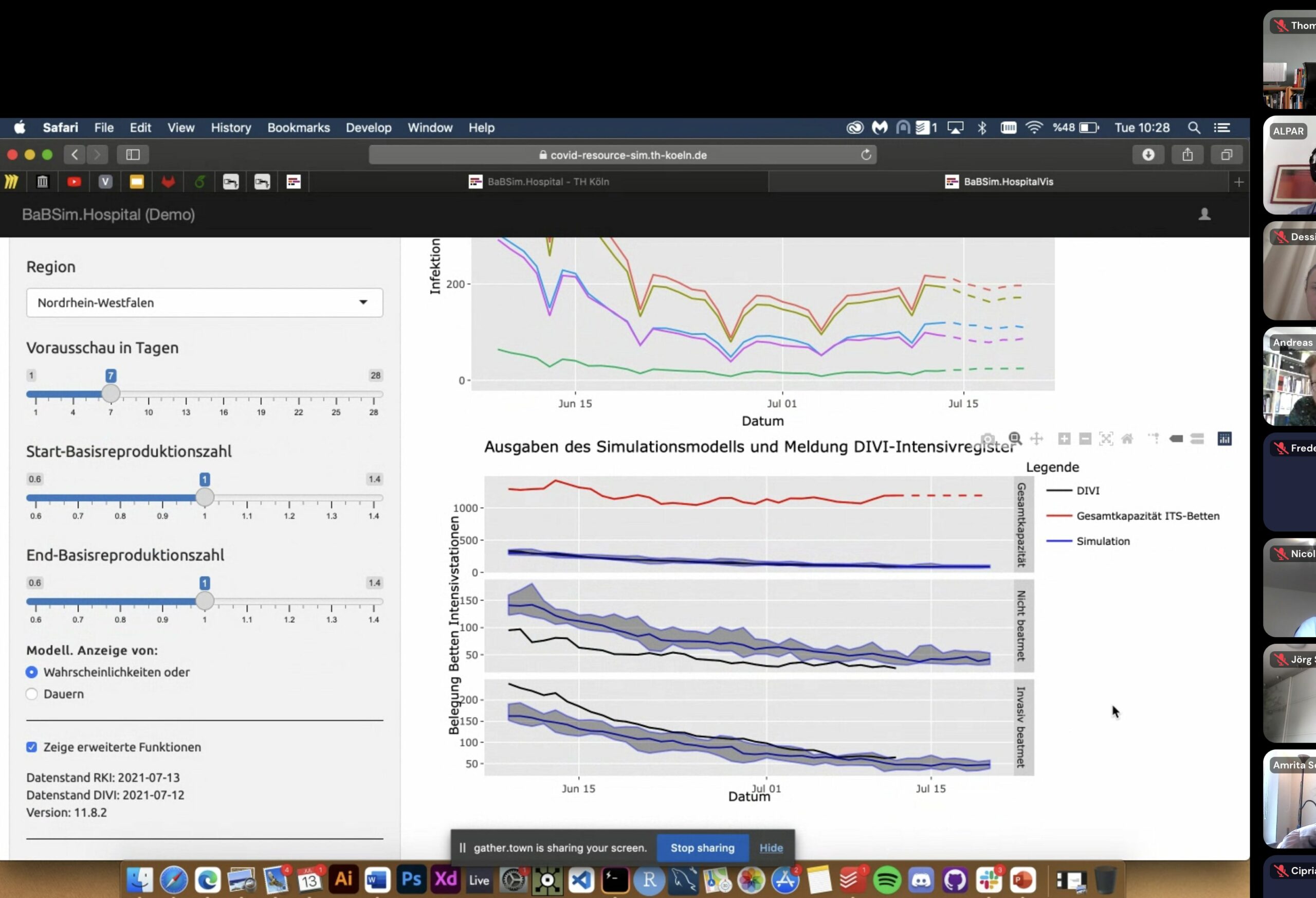1316x898 pixels.
Task: Show Safari tab overview
Action: coord(1227,155)
